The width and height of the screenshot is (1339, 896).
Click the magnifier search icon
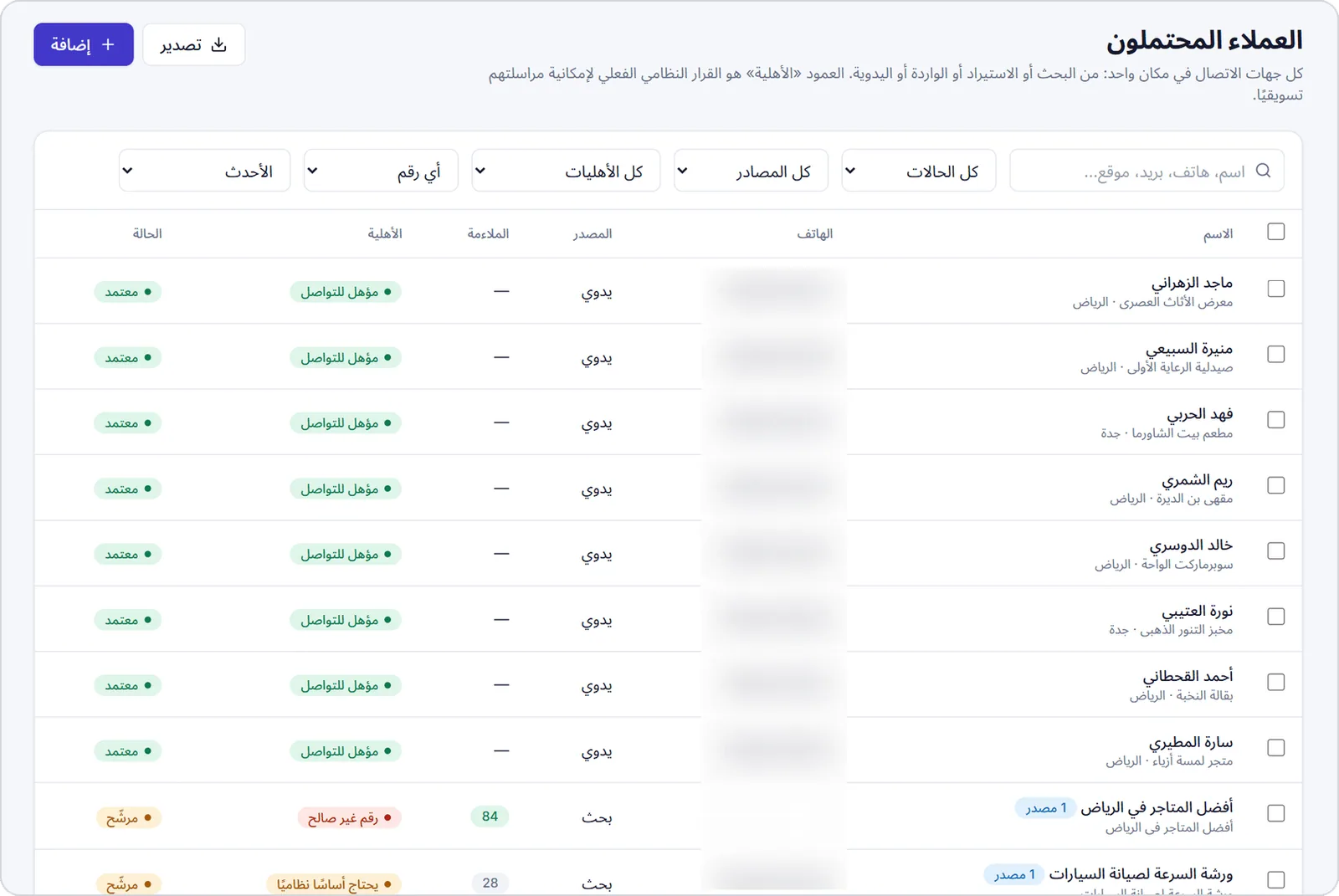1264,171
